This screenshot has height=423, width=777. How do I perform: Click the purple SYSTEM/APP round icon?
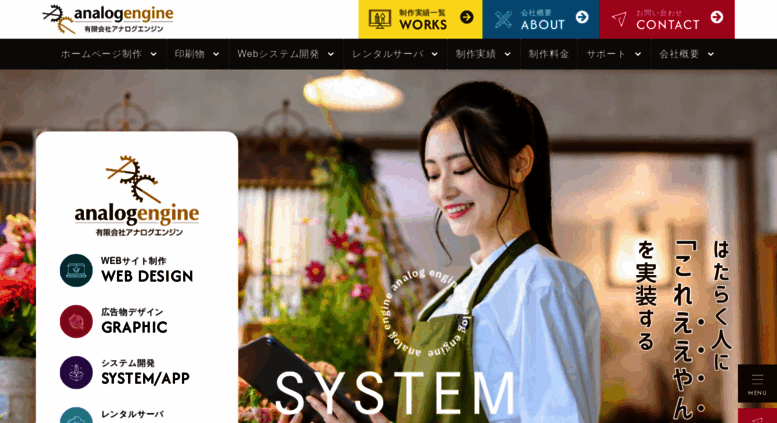pyautogui.click(x=76, y=372)
